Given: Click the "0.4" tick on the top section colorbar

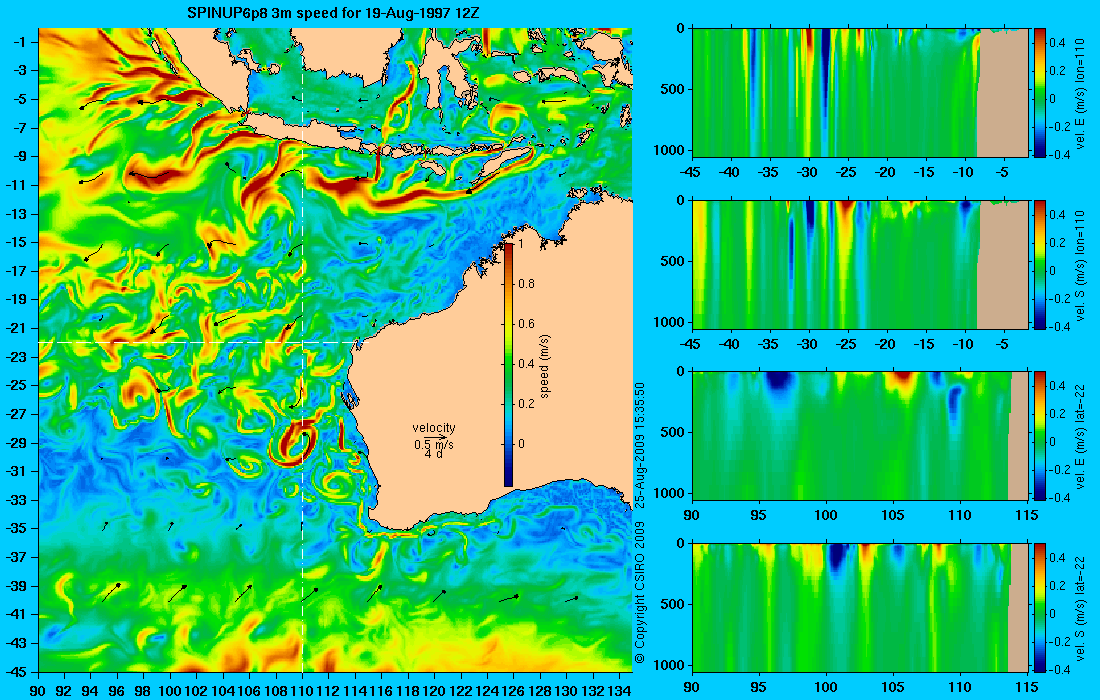Looking at the screenshot, I should point(1057,43).
